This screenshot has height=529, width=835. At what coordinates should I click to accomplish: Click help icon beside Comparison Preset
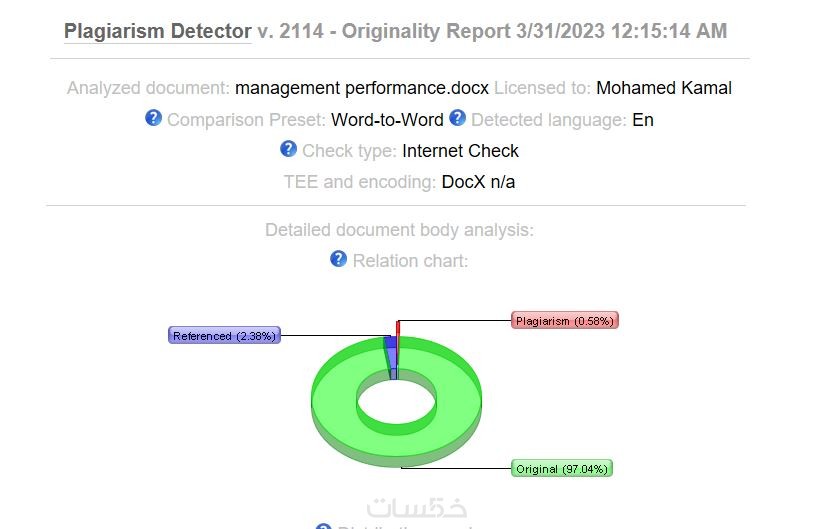(x=153, y=118)
